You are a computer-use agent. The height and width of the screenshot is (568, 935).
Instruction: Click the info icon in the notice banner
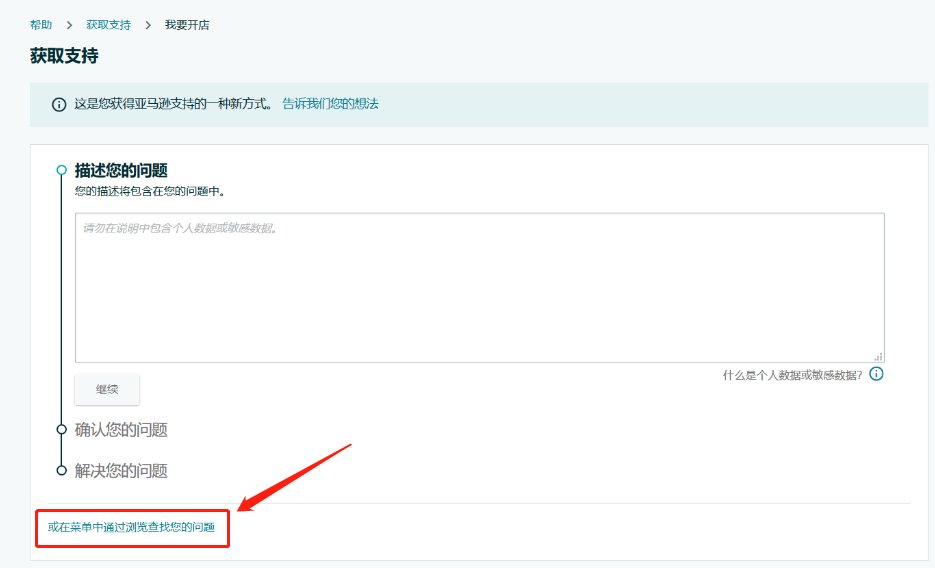pos(59,105)
